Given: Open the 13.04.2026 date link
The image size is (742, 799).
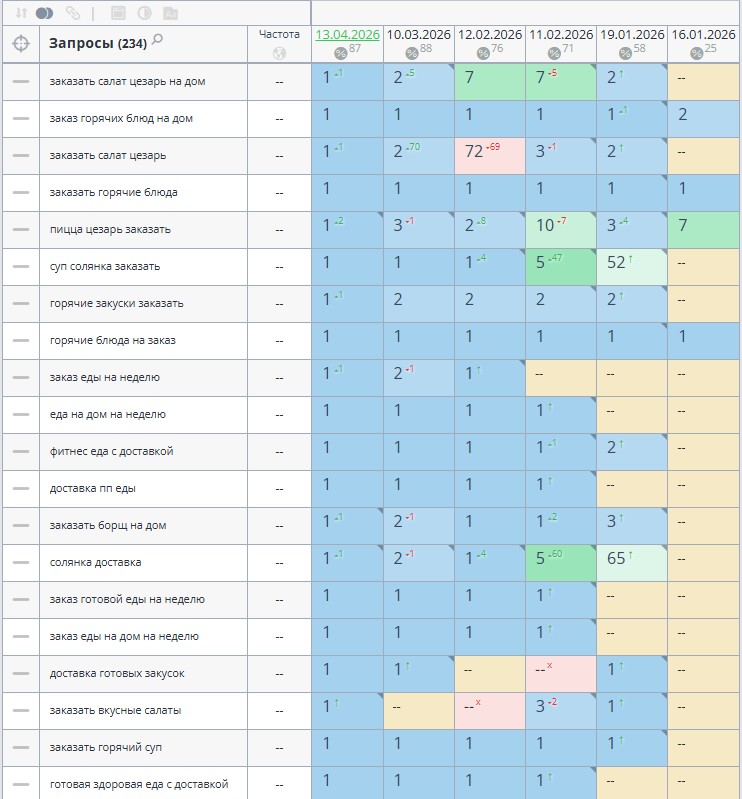Looking at the screenshot, I should 348,35.
